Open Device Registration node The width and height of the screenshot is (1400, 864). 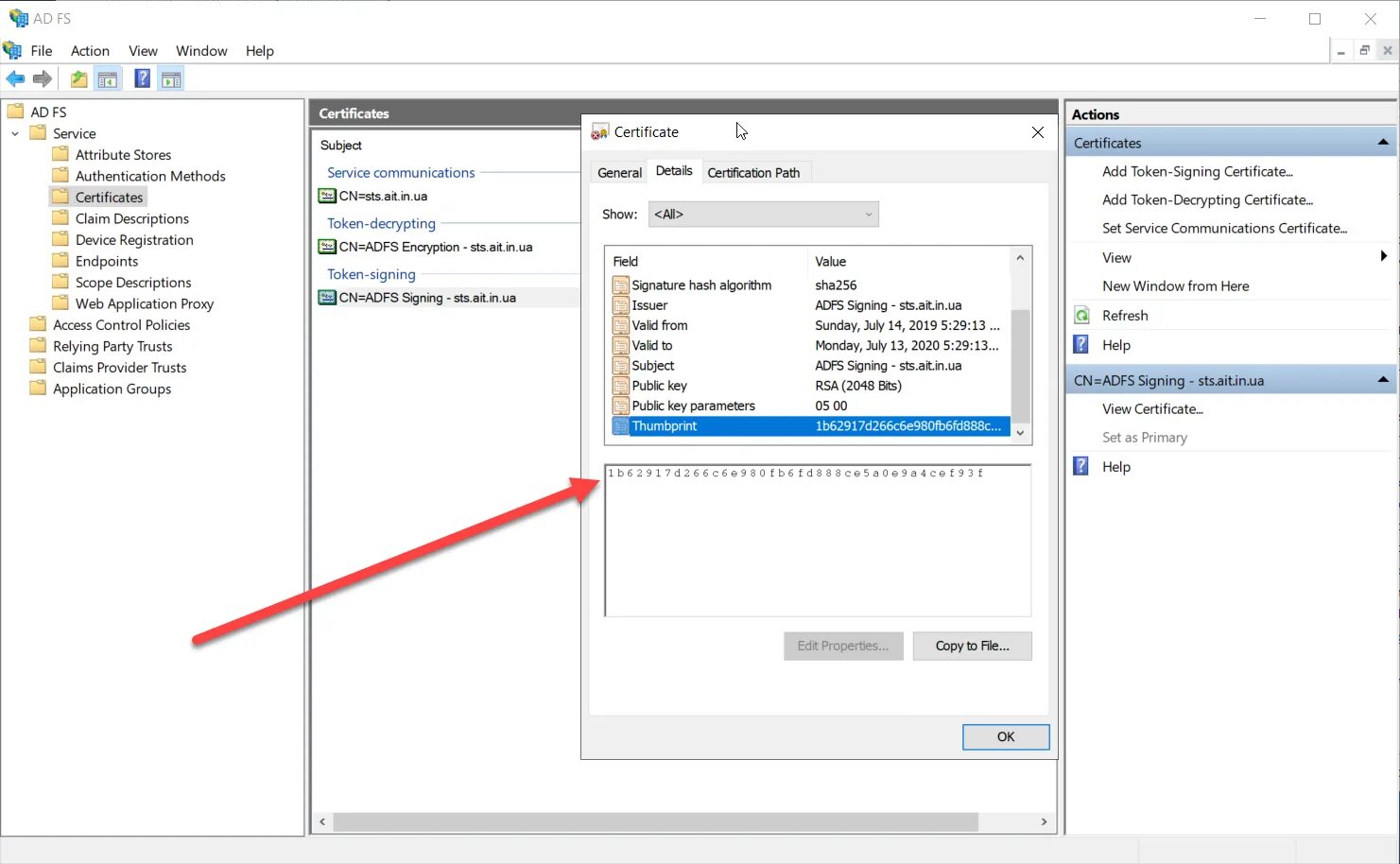click(134, 240)
